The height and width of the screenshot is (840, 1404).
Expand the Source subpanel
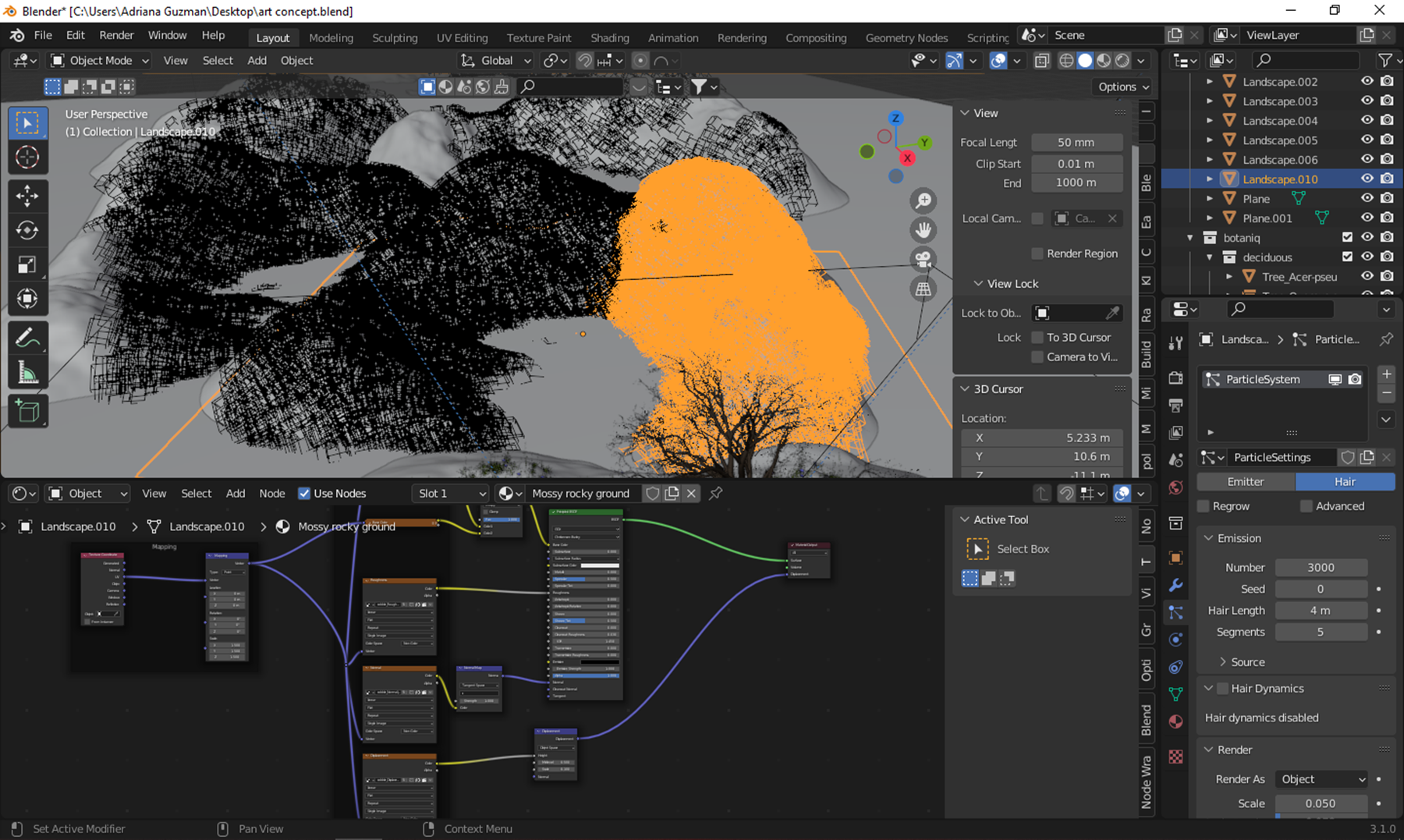pyautogui.click(x=1223, y=661)
